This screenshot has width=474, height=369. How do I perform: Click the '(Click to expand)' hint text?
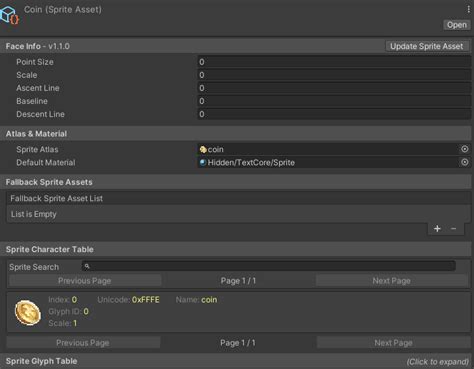(x=437, y=362)
